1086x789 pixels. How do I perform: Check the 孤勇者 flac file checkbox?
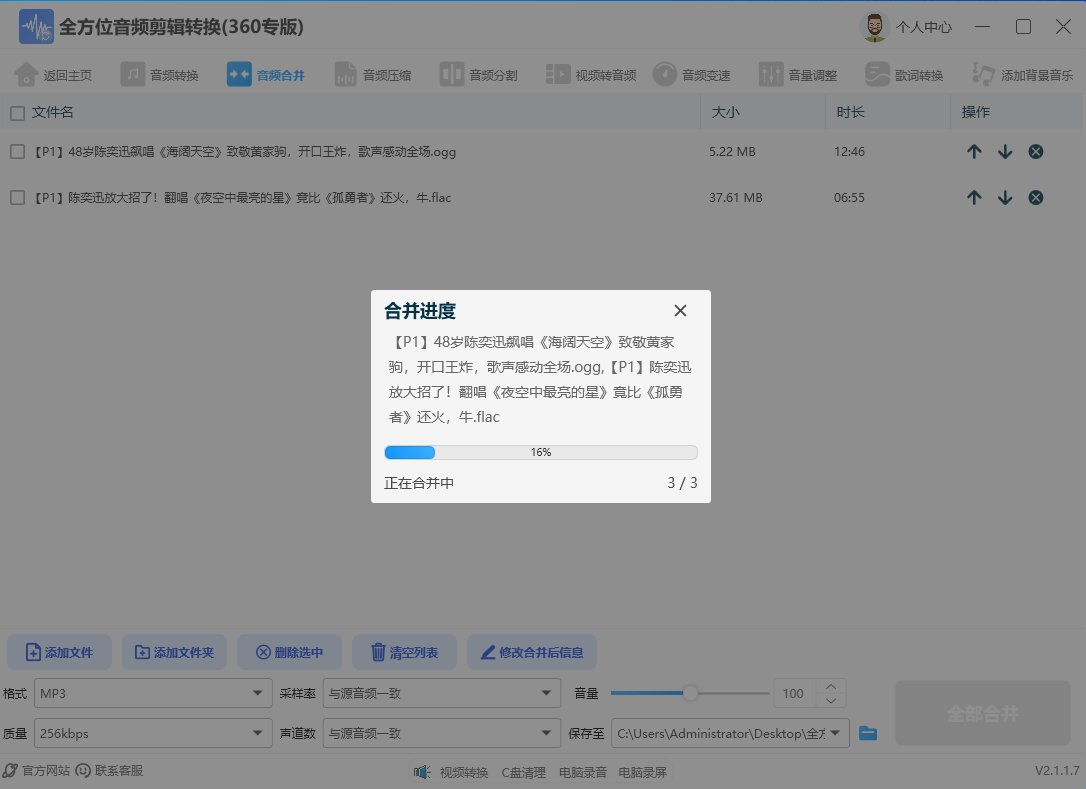(17, 197)
